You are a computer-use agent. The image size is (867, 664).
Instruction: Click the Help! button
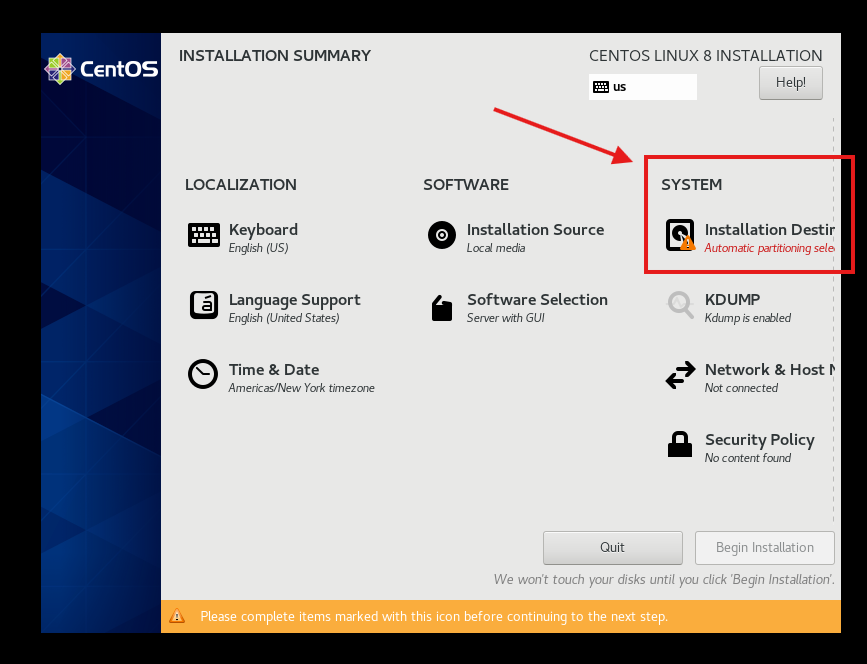click(791, 83)
